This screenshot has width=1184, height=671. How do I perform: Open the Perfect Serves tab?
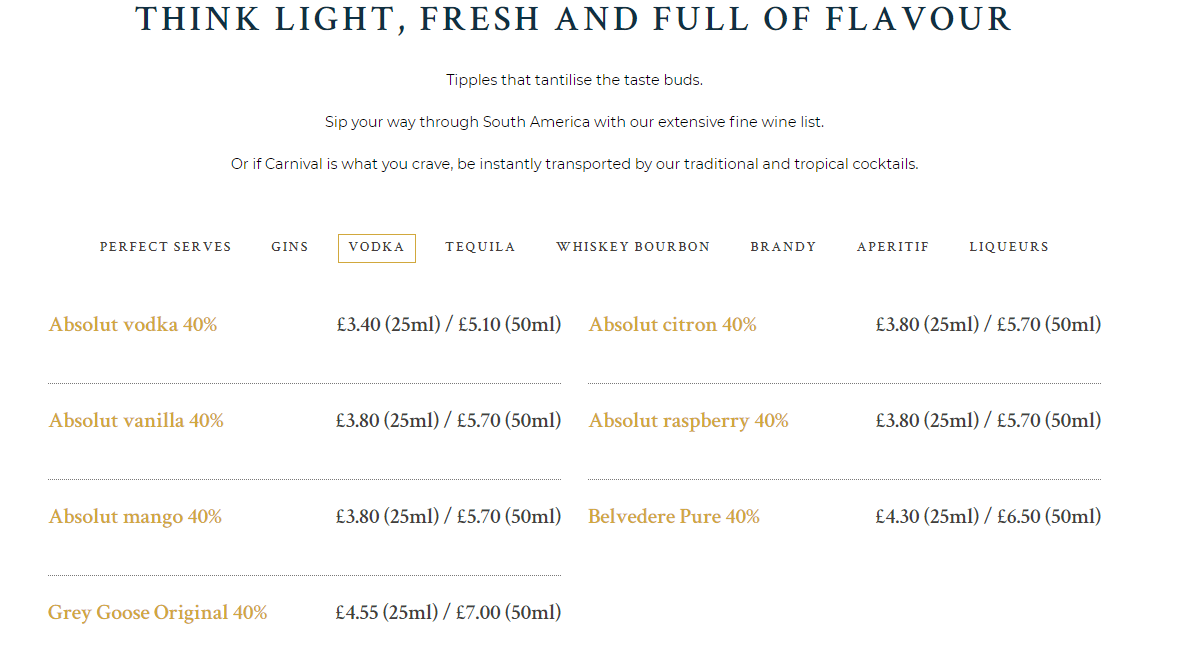[165, 248]
